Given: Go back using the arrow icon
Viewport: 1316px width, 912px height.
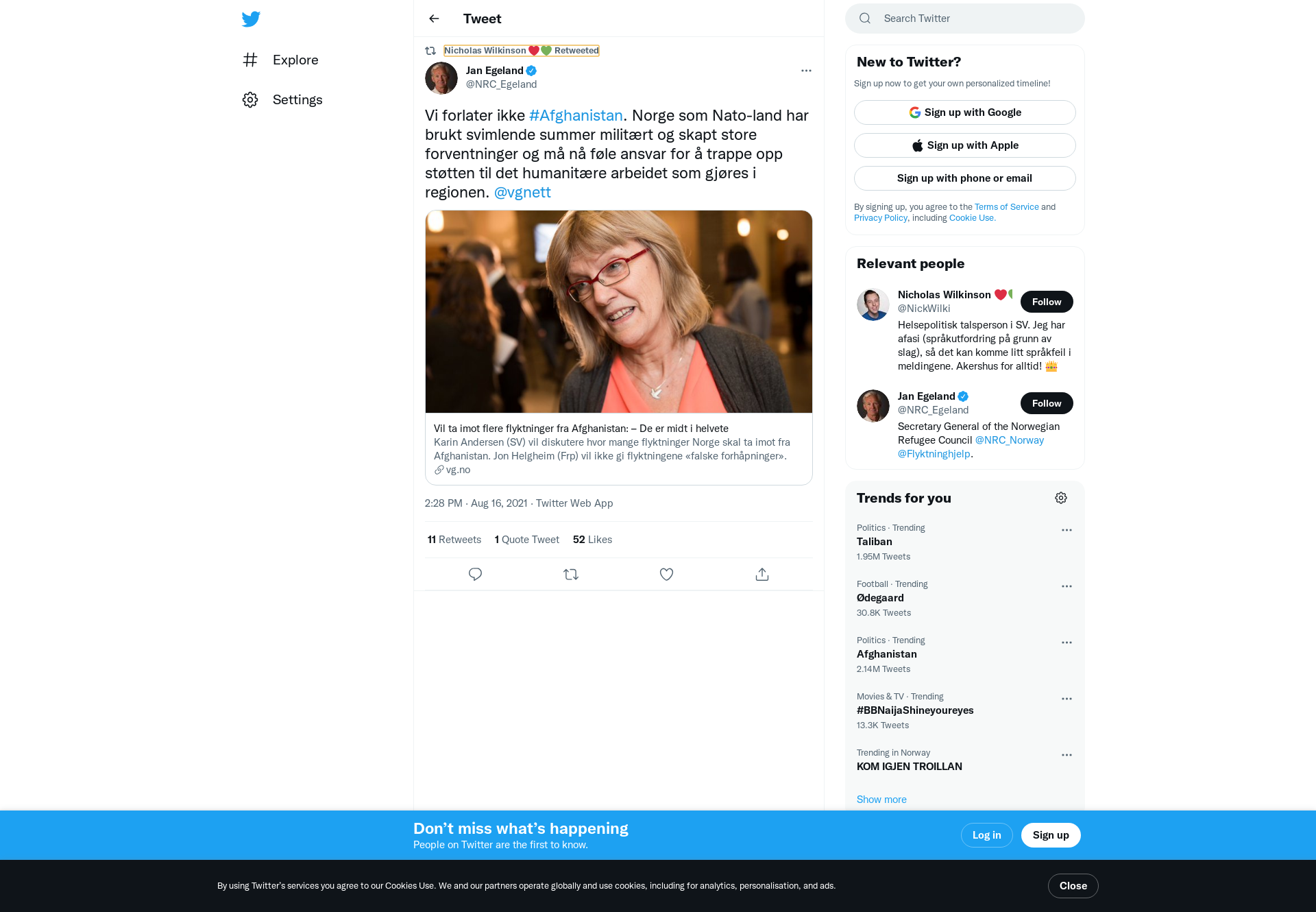Looking at the screenshot, I should 434,19.
